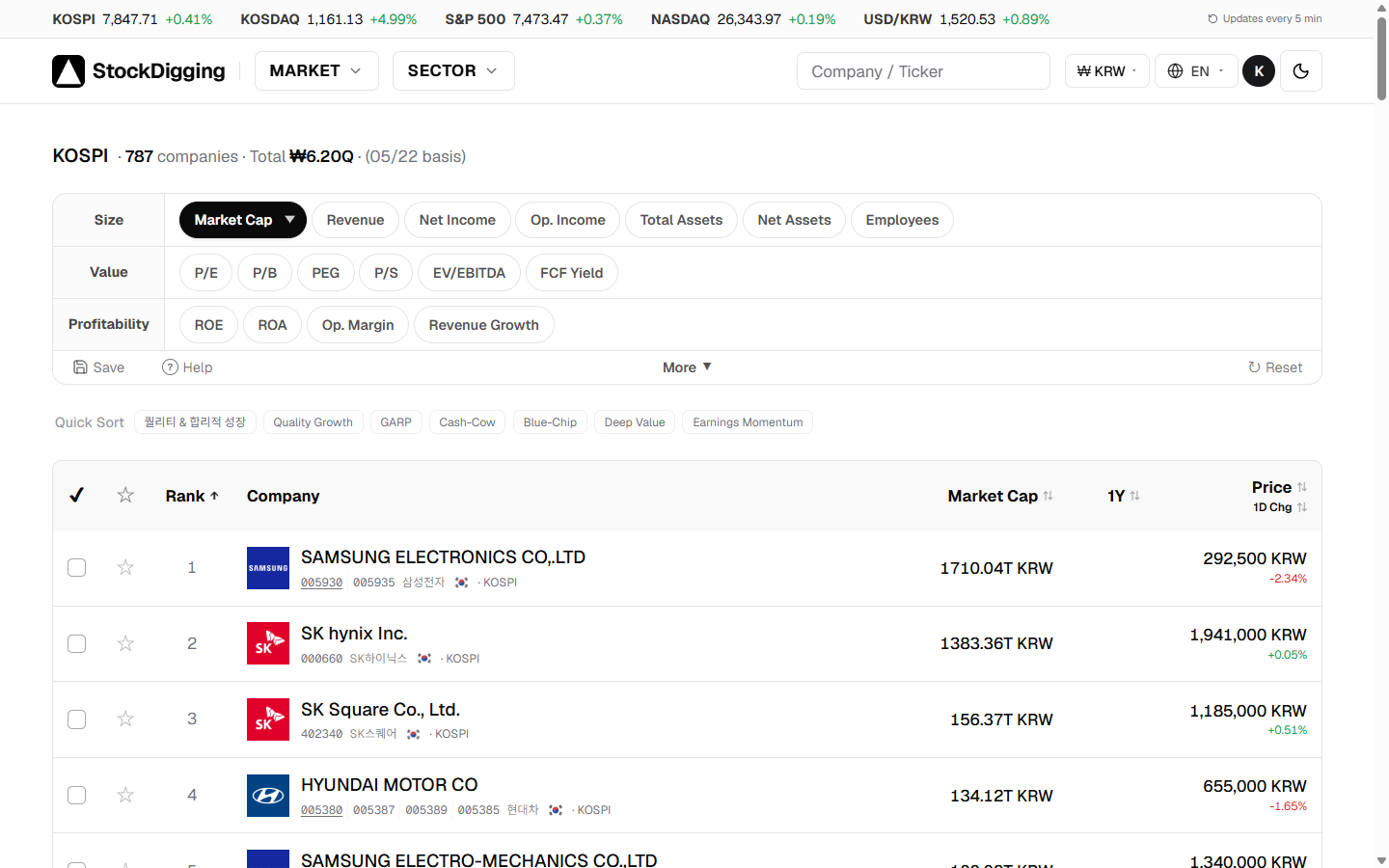Open the K user avatar
1389x868 pixels.
[x=1259, y=71]
